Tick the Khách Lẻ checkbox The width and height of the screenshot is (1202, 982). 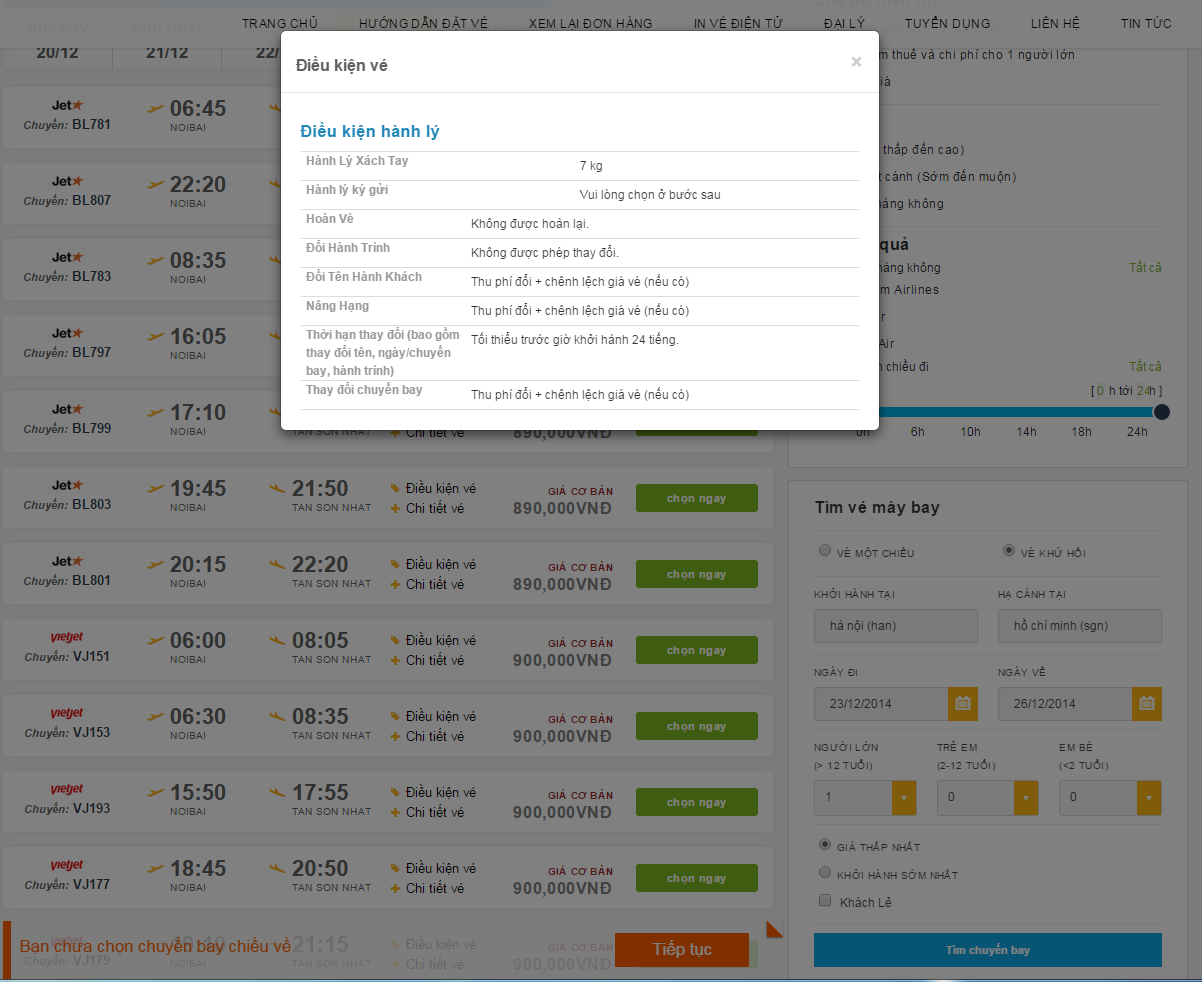click(x=825, y=900)
